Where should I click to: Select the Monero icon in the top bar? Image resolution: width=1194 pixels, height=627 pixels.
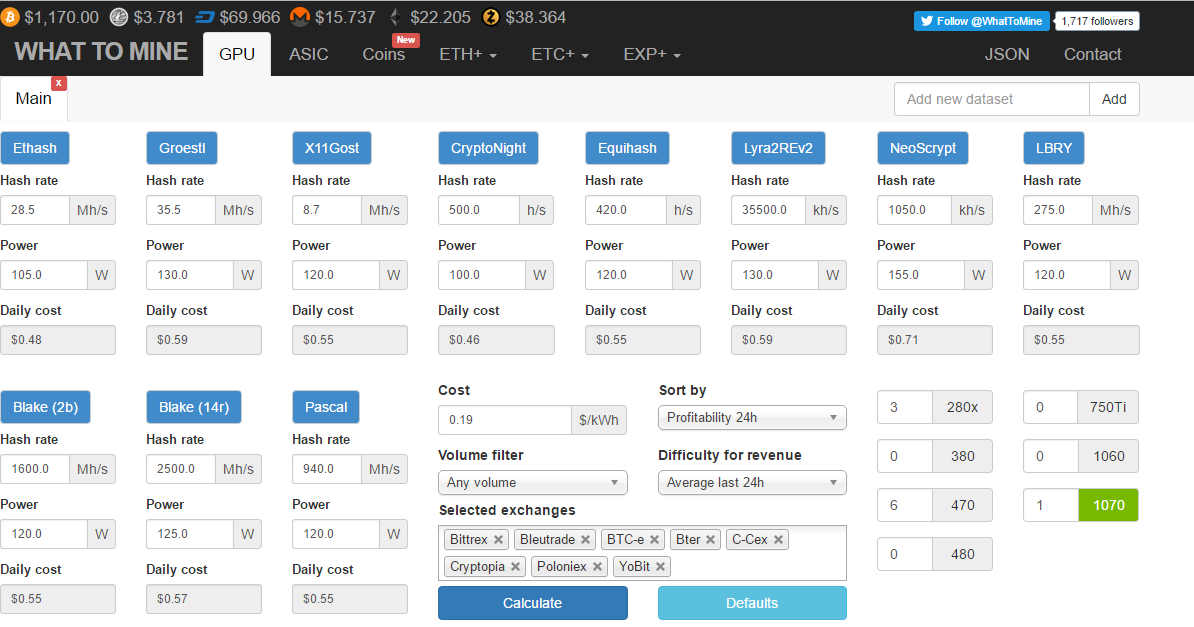(299, 16)
